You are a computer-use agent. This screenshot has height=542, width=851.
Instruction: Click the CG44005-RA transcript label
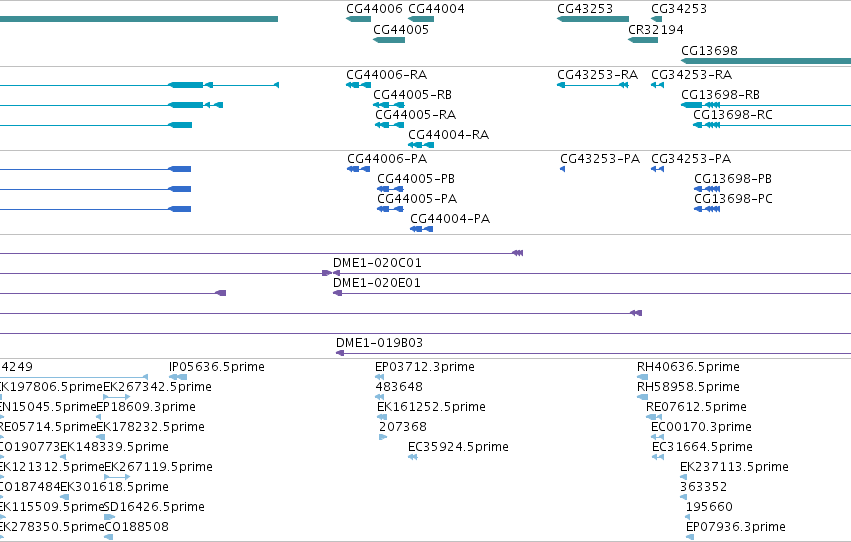point(416,114)
